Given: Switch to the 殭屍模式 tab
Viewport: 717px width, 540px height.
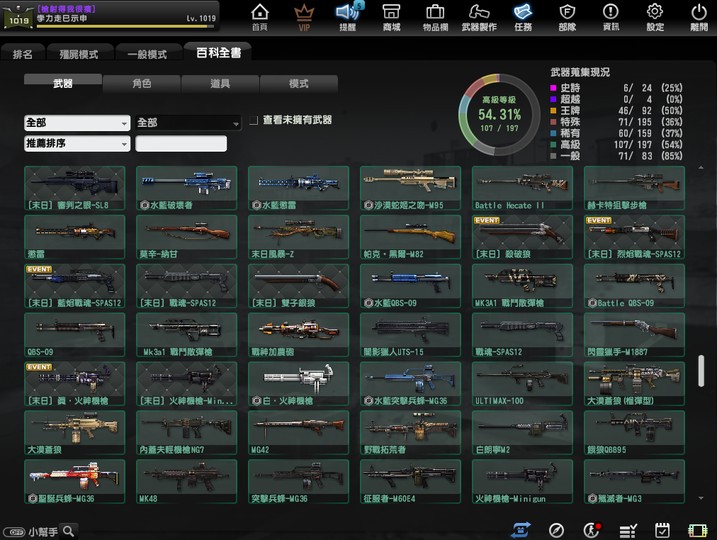Looking at the screenshot, I should (78, 54).
